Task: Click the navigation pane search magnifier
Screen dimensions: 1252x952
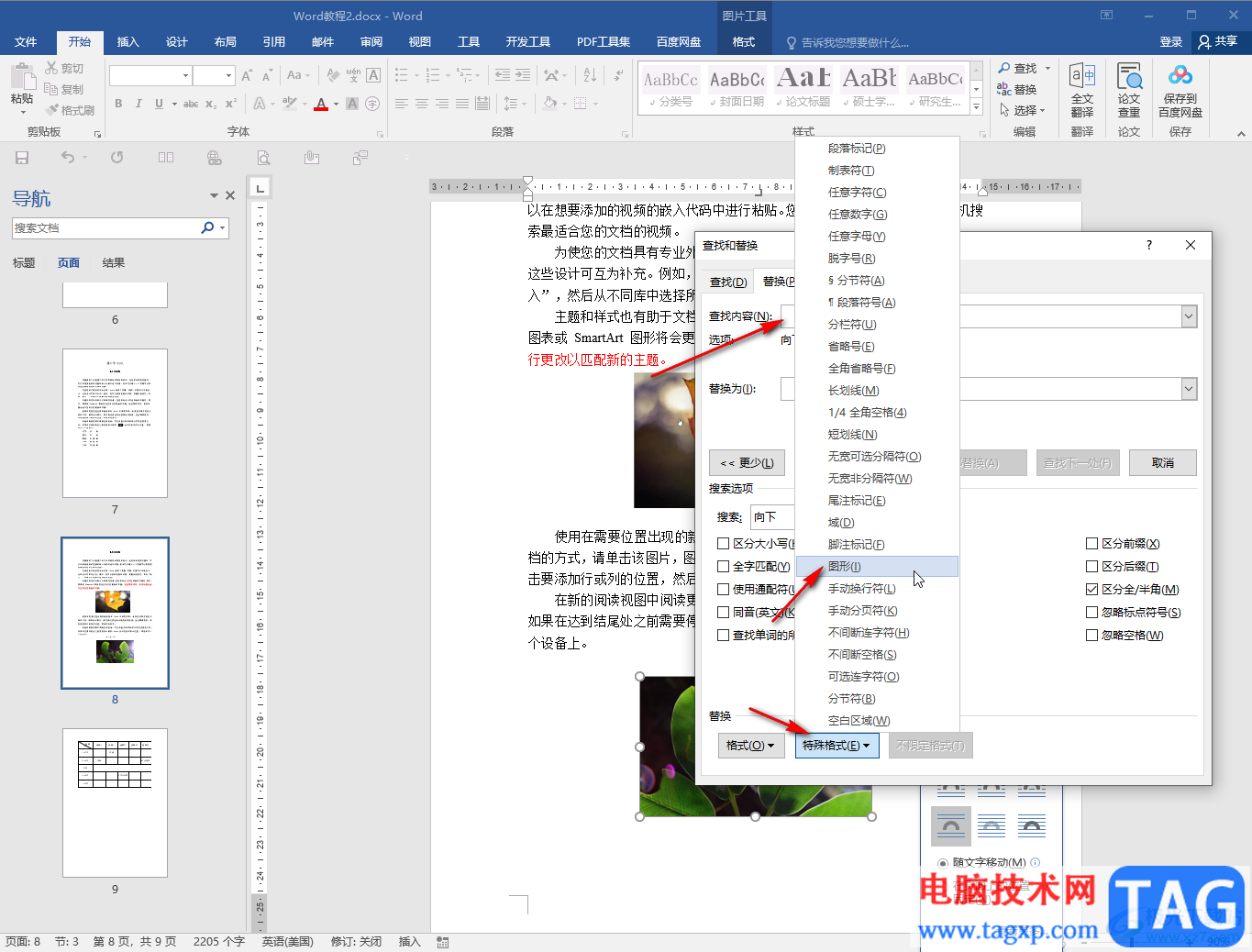Action: pyautogui.click(x=207, y=227)
